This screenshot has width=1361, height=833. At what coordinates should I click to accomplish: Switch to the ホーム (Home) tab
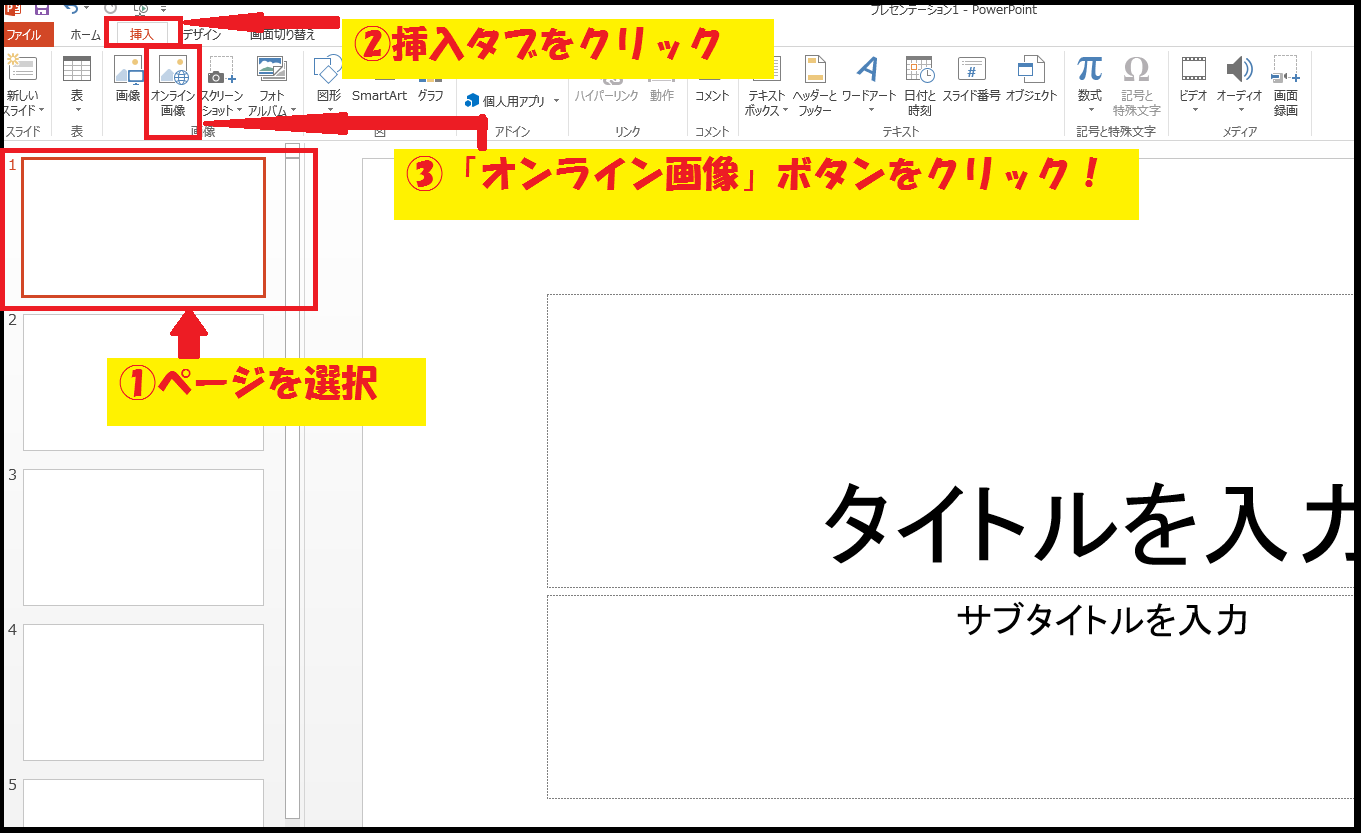pyautogui.click(x=85, y=35)
